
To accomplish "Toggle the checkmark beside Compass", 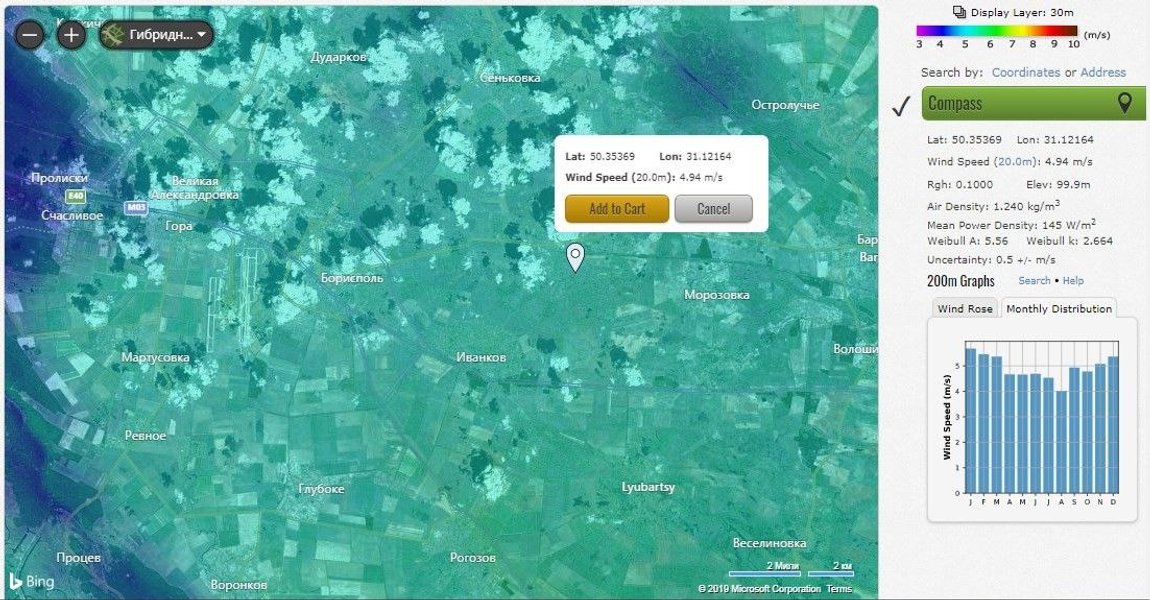I will click(x=901, y=106).
